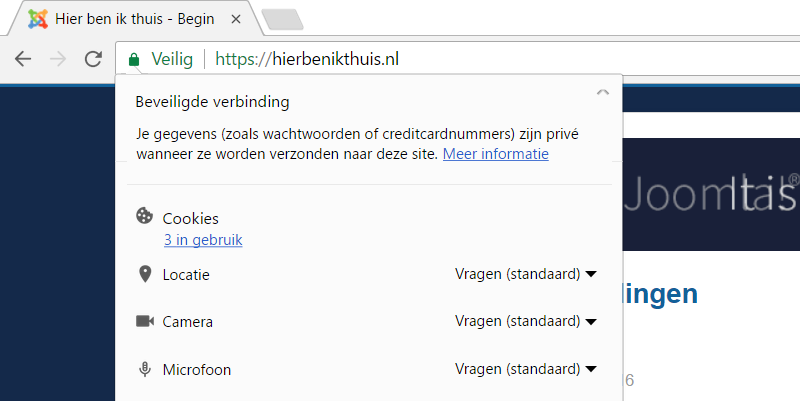800x401 pixels.
Task: Click the forward navigation arrow
Action: [58, 59]
